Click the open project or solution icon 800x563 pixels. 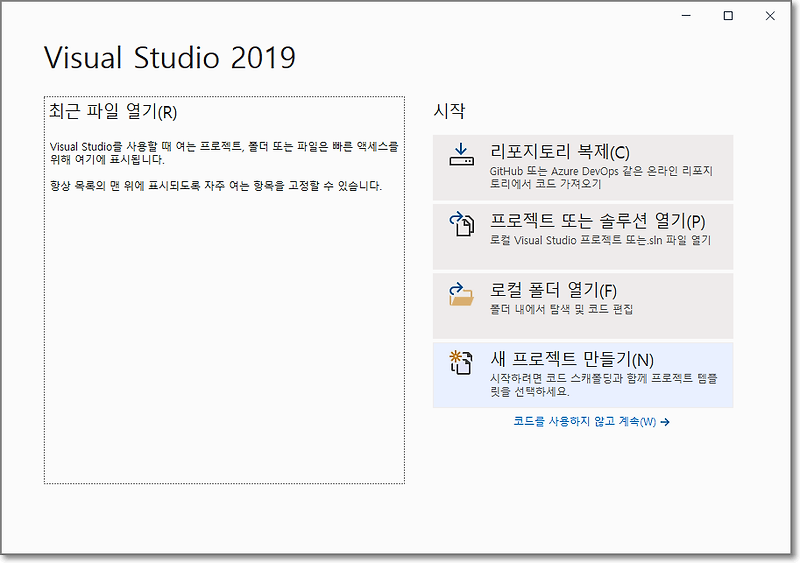[x=461, y=224]
